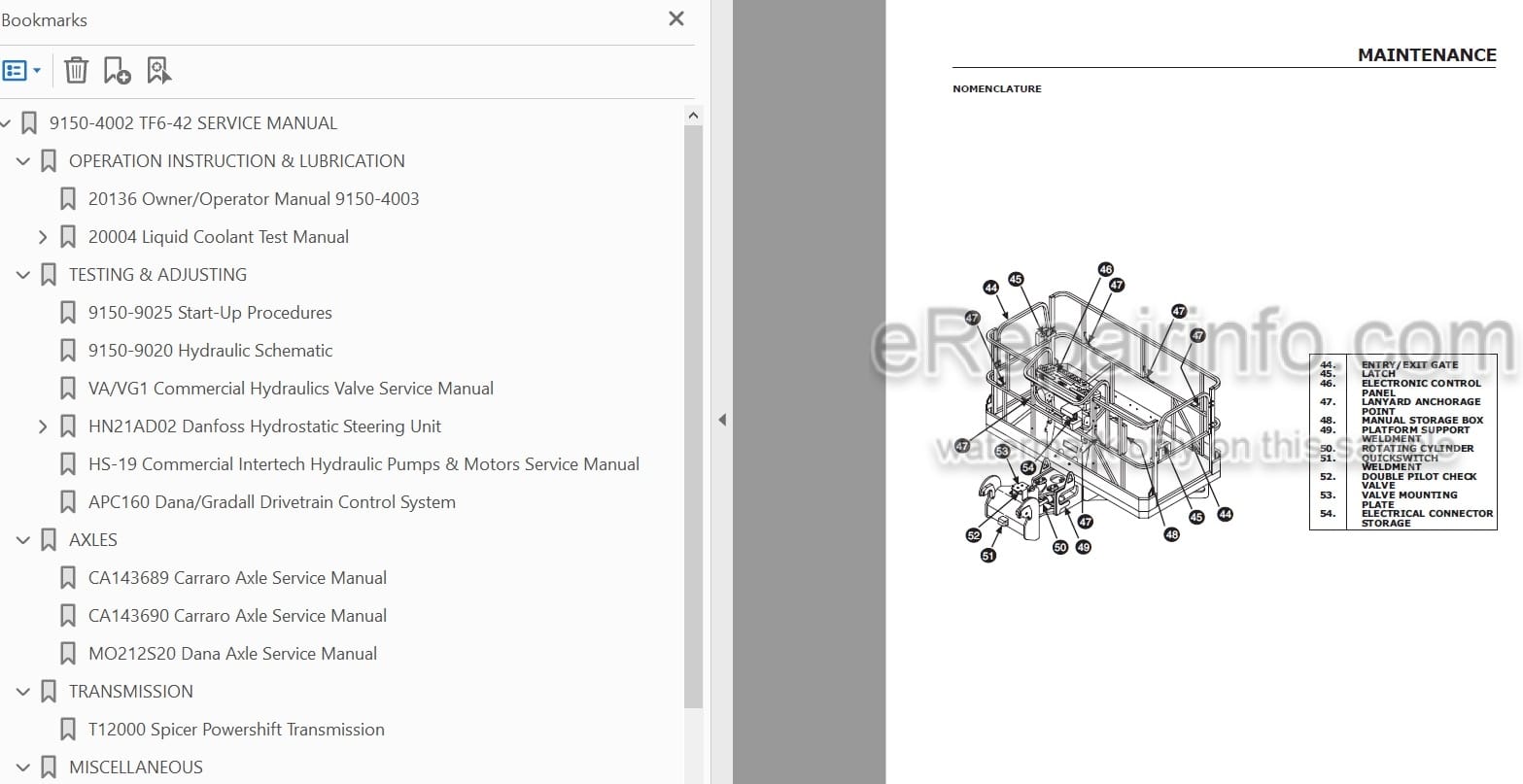The height and width of the screenshot is (784, 1523).
Task: Collapse the AXLES section
Action: point(23,540)
